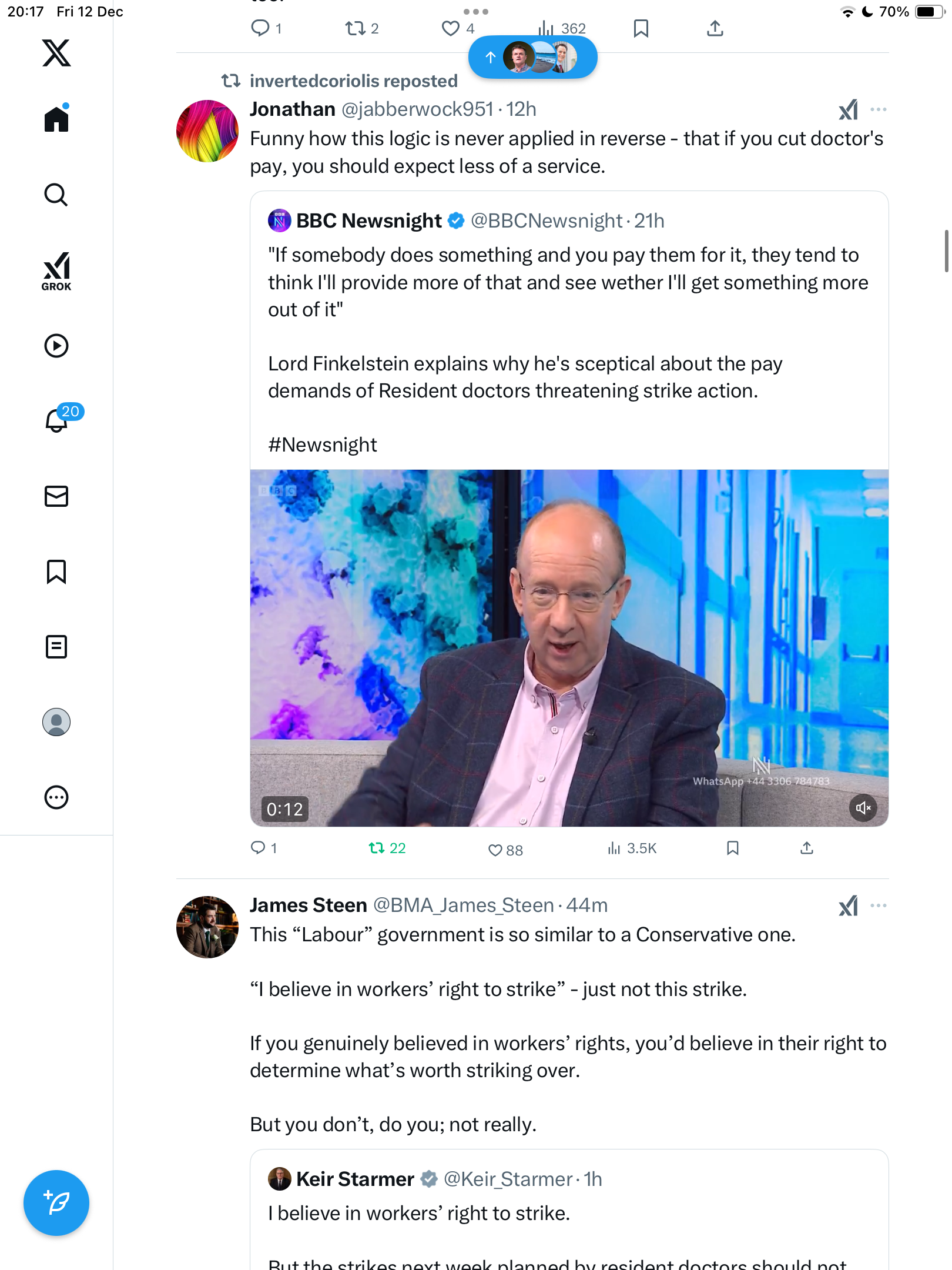
Task: Like Jonathan's post with 88 likes
Action: 495,850
